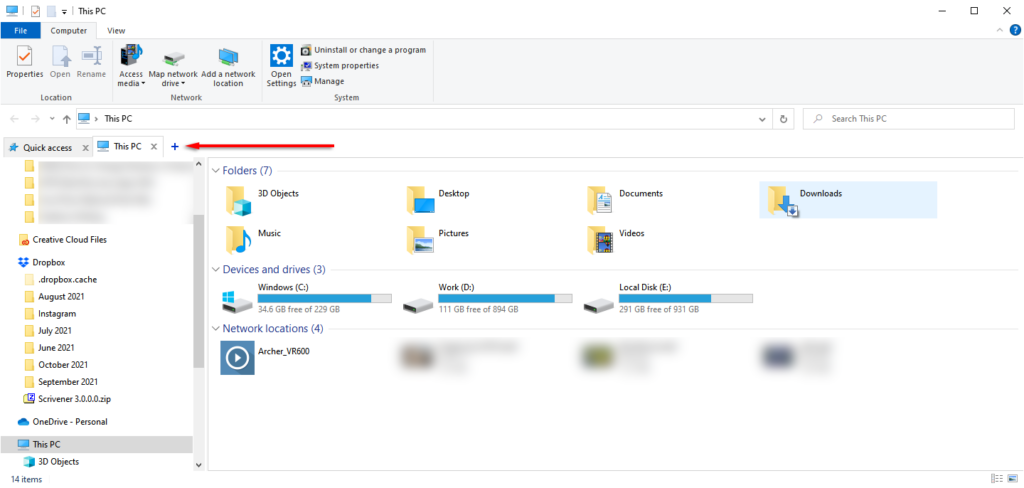The height and width of the screenshot is (488, 1024).
Task: Click Add a network location
Action: (x=228, y=65)
